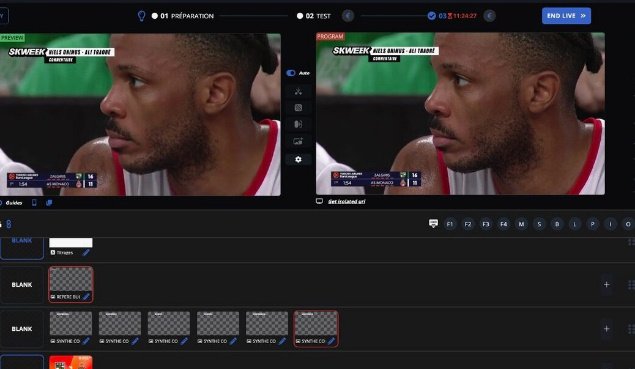
Task: Toggle the Guides option under preview
Action: (12, 203)
